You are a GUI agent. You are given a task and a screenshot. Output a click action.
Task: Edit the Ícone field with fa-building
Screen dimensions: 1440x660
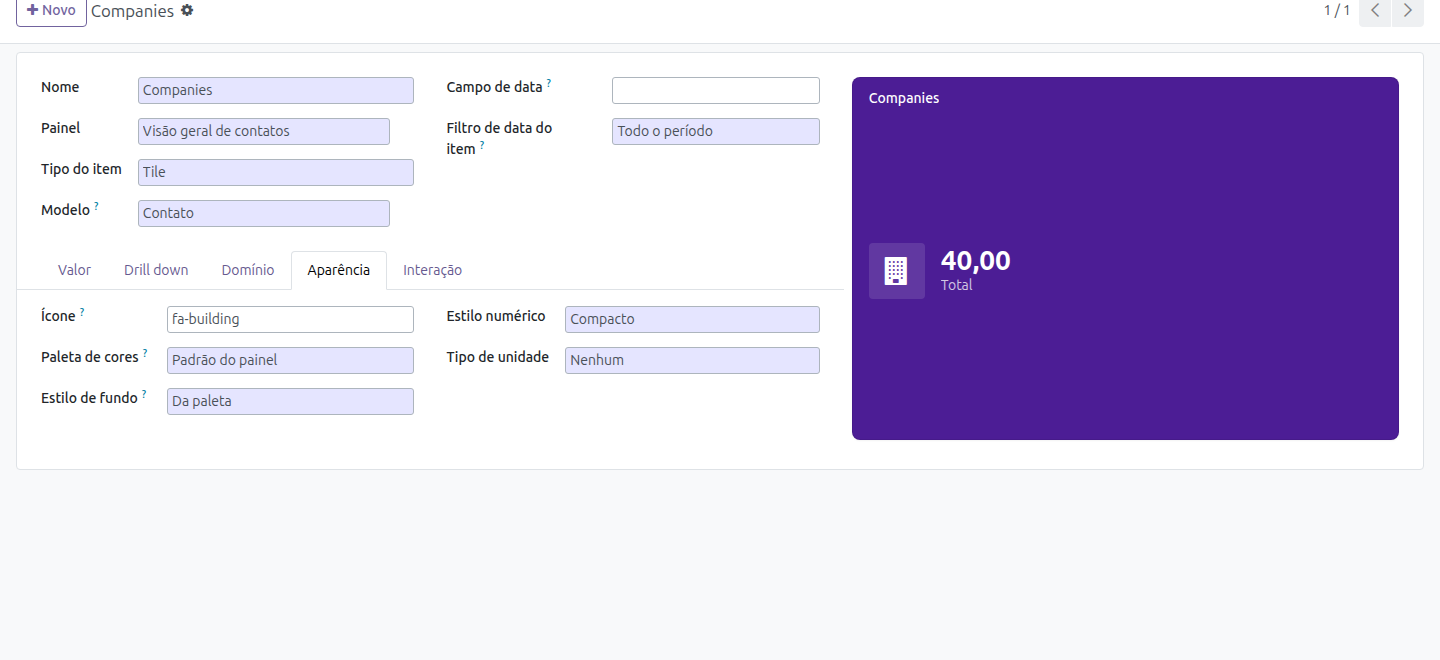tap(290, 319)
